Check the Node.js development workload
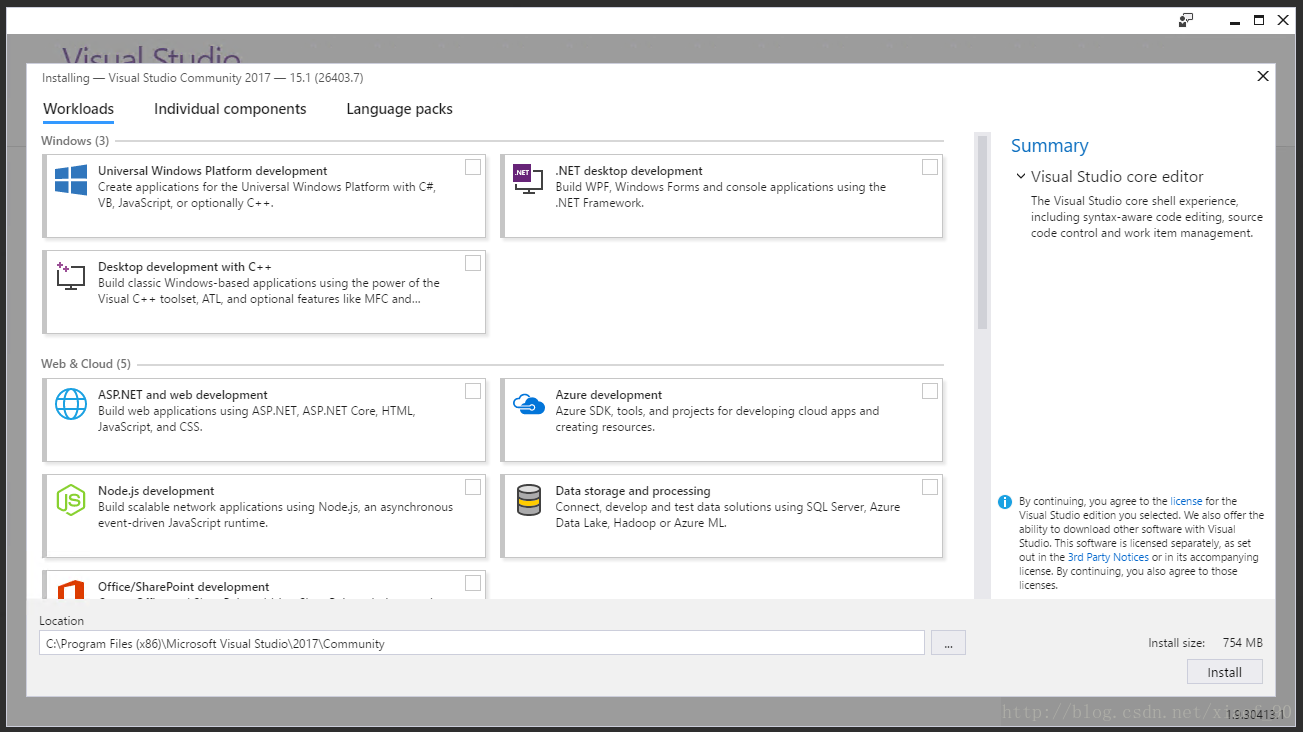The image size is (1303, 732). 473,487
